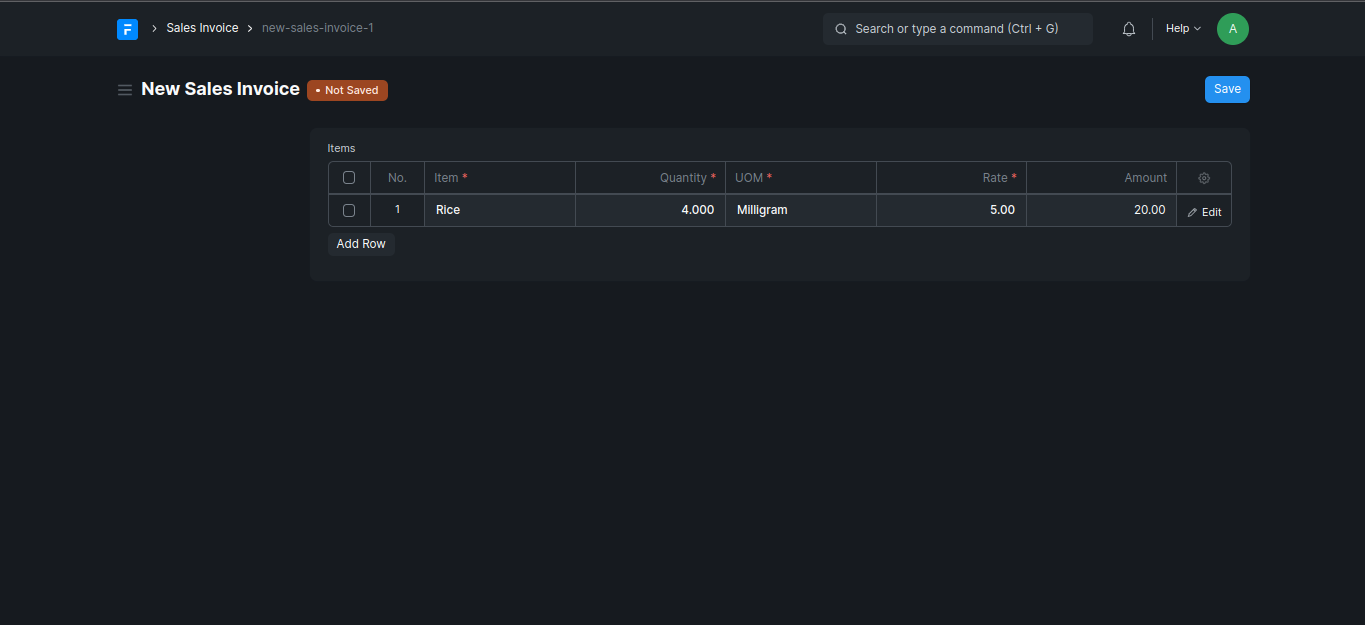Open the Milligram UOM field
This screenshot has width=1365, height=625.
[x=800, y=210]
